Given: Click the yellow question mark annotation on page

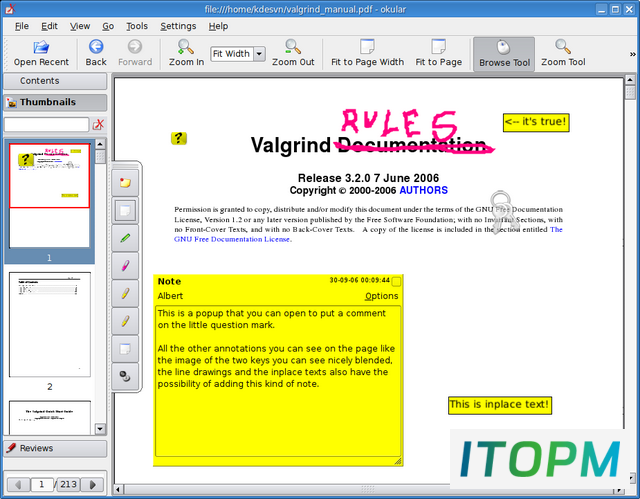Looking at the screenshot, I should point(179,138).
